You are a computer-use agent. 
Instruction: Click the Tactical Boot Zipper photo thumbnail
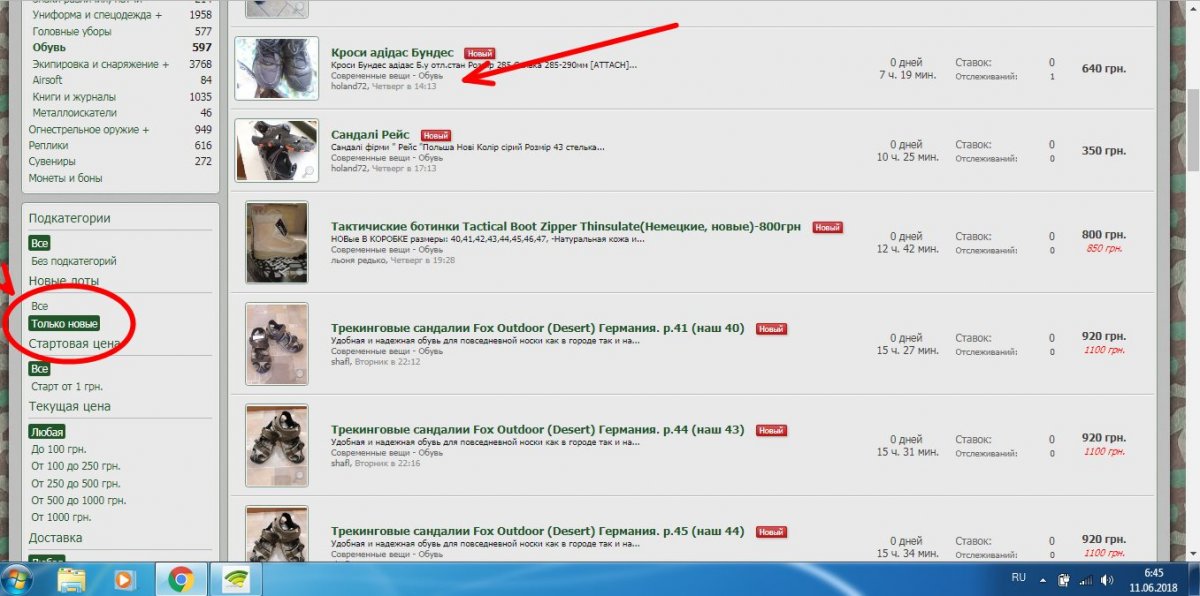point(277,243)
